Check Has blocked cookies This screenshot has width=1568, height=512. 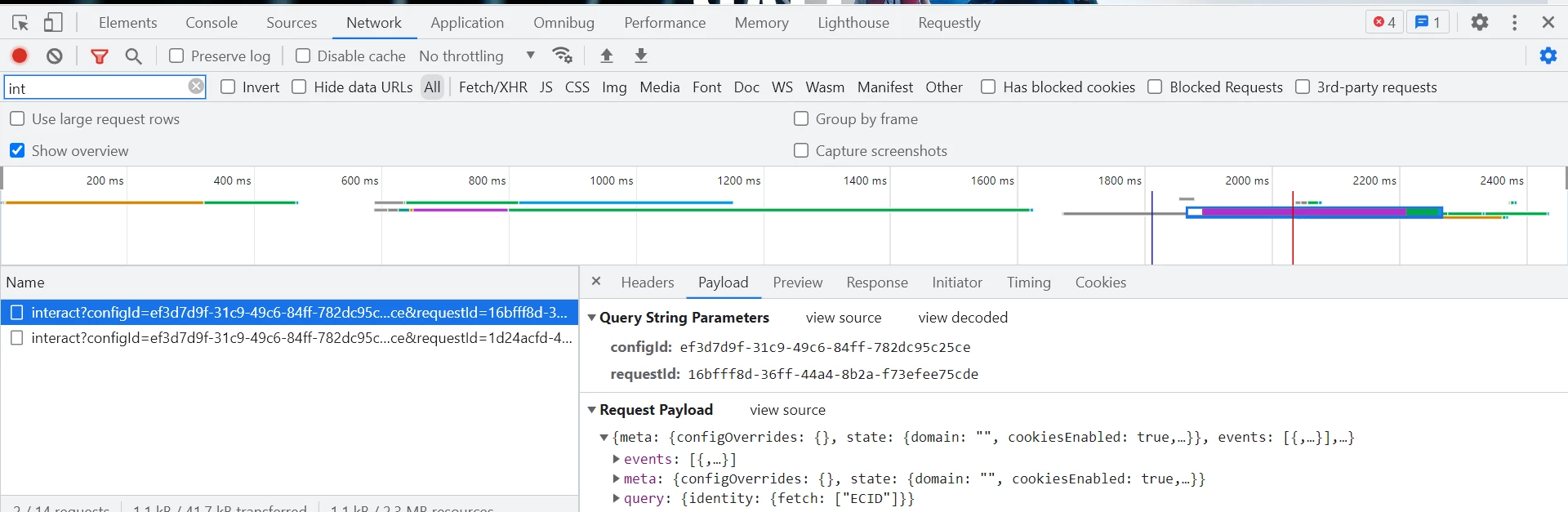[x=988, y=87]
